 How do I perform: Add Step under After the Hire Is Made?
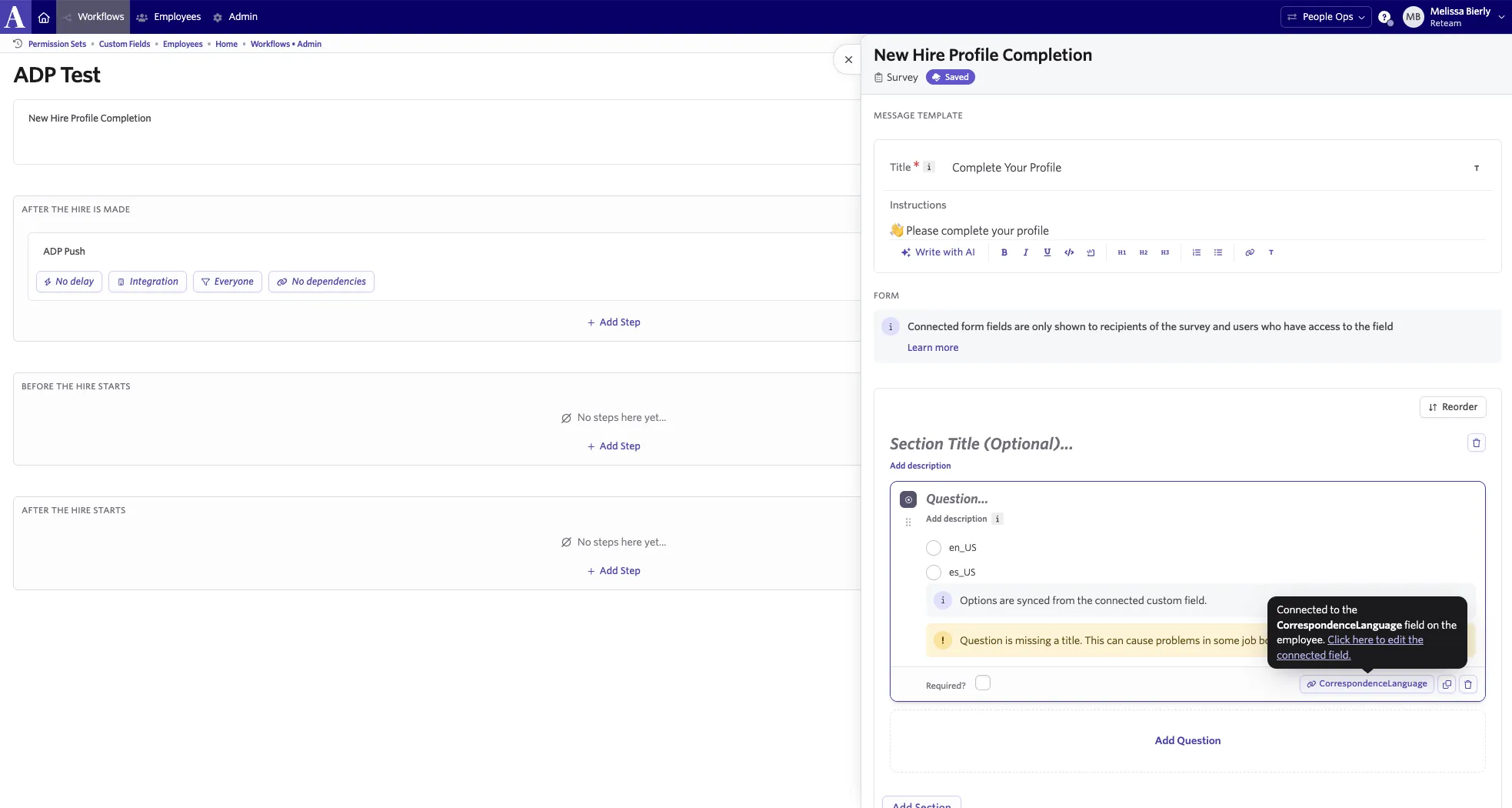(613, 322)
